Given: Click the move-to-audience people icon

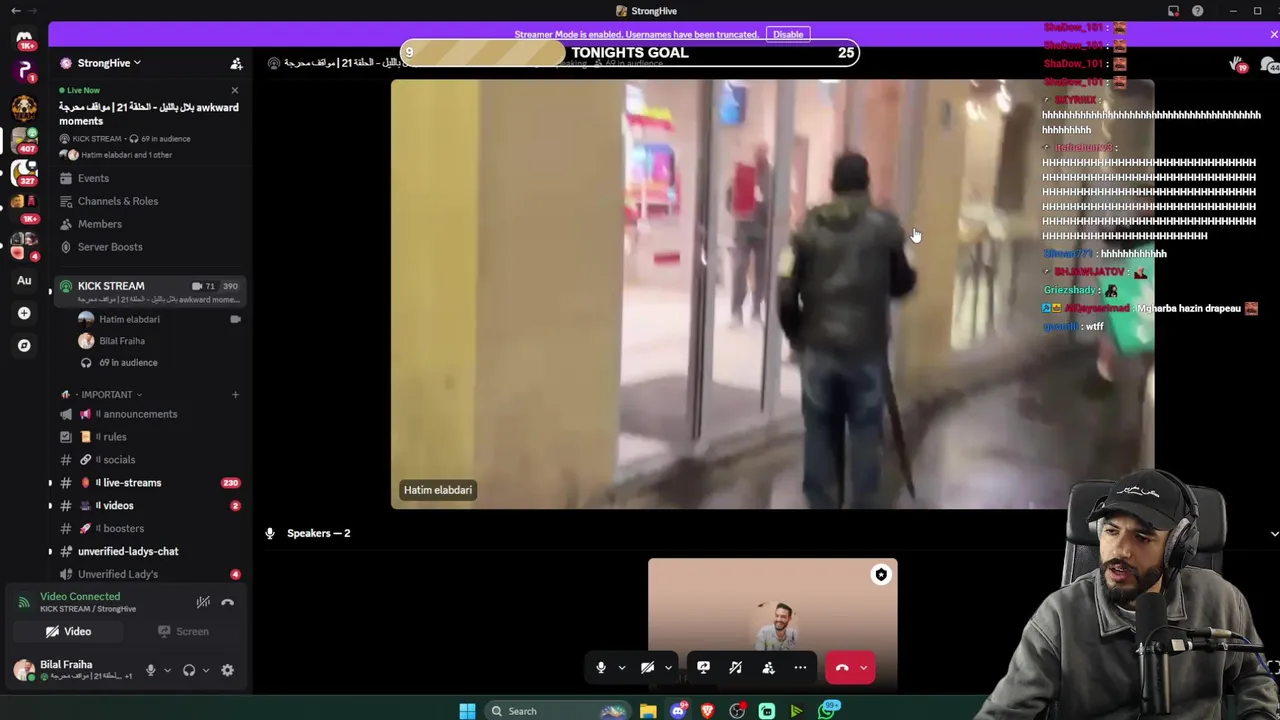Looking at the screenshot, I should (768, 668).
